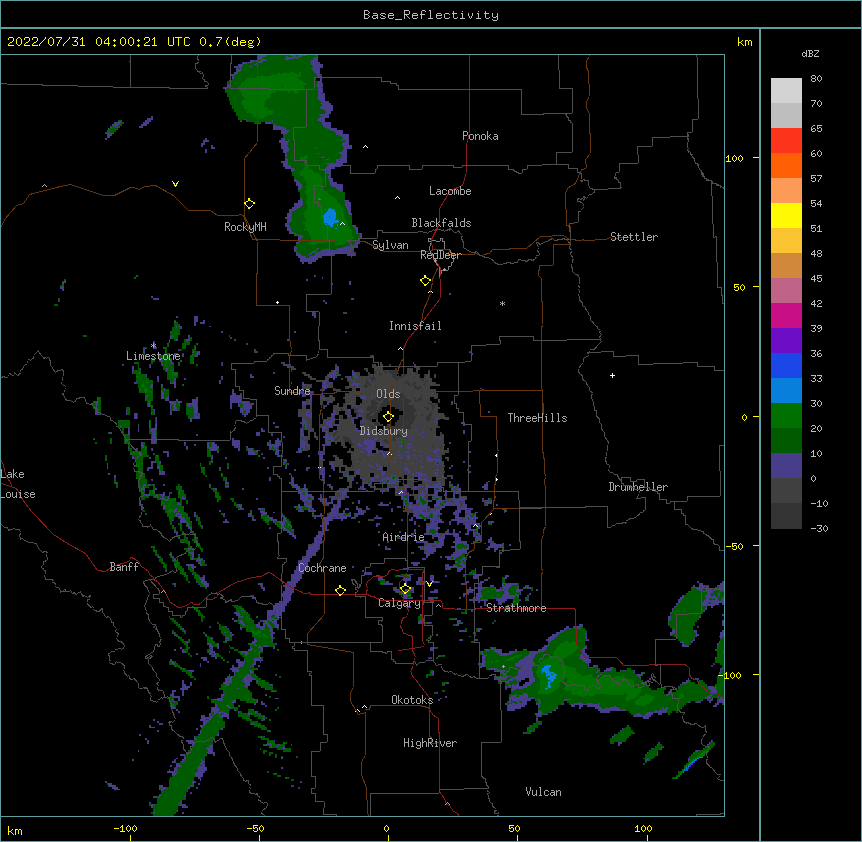862x842 pixels.
Task: Click the yellow diamond marker near RockyMH
Action: [249, 204]
